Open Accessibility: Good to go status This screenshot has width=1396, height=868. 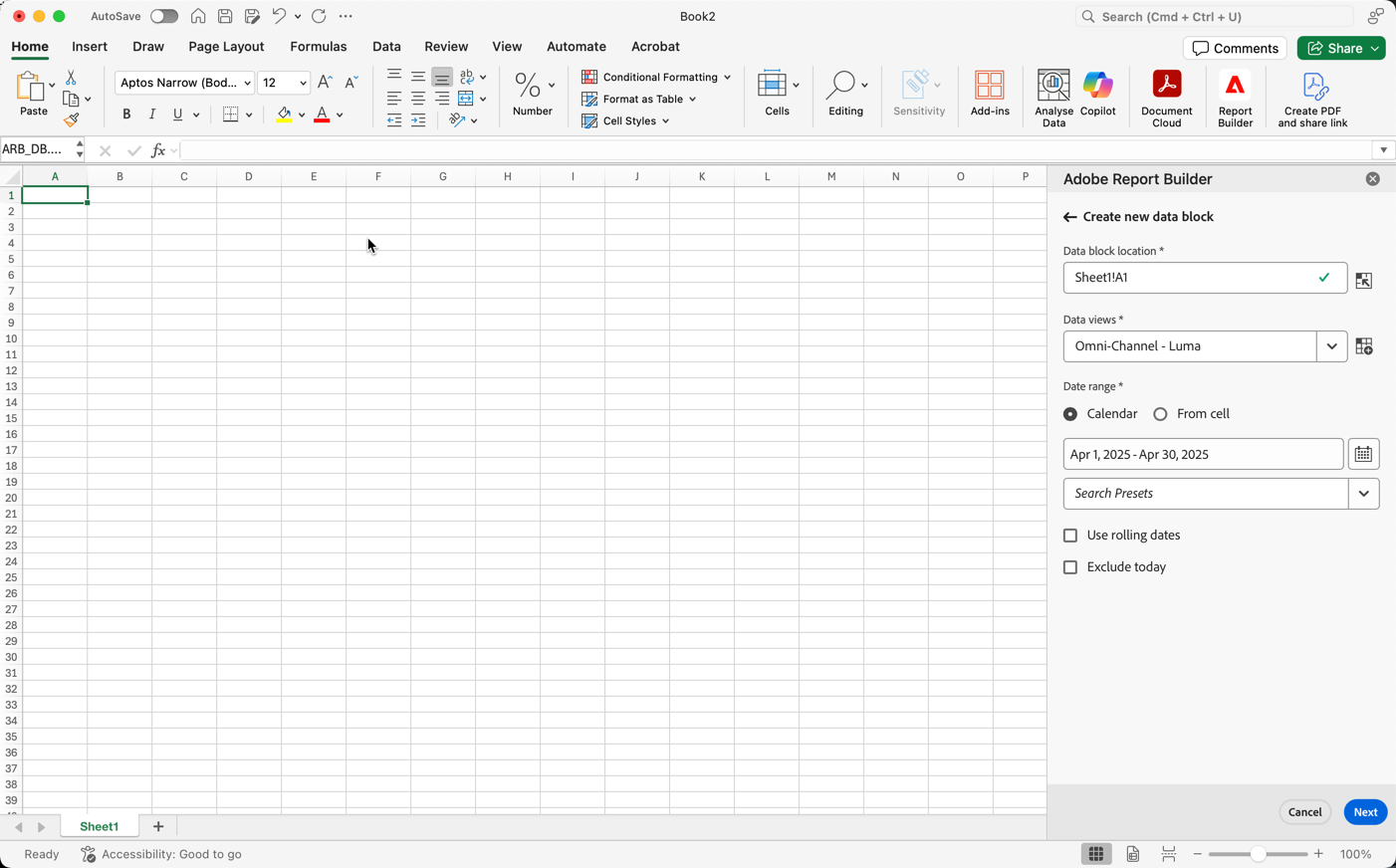[x=161, y=854]
